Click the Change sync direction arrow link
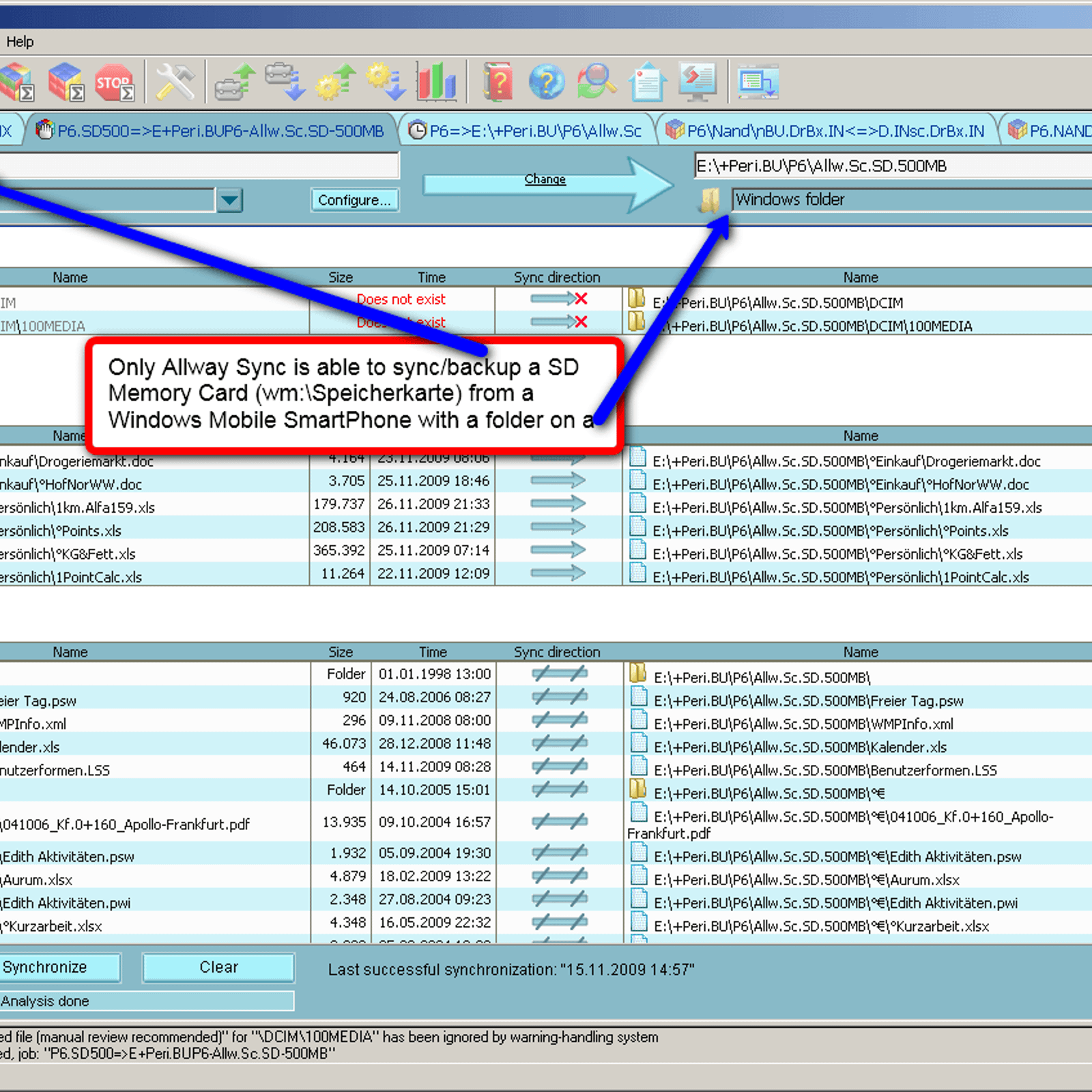1092x1092 pixels. 545,179
